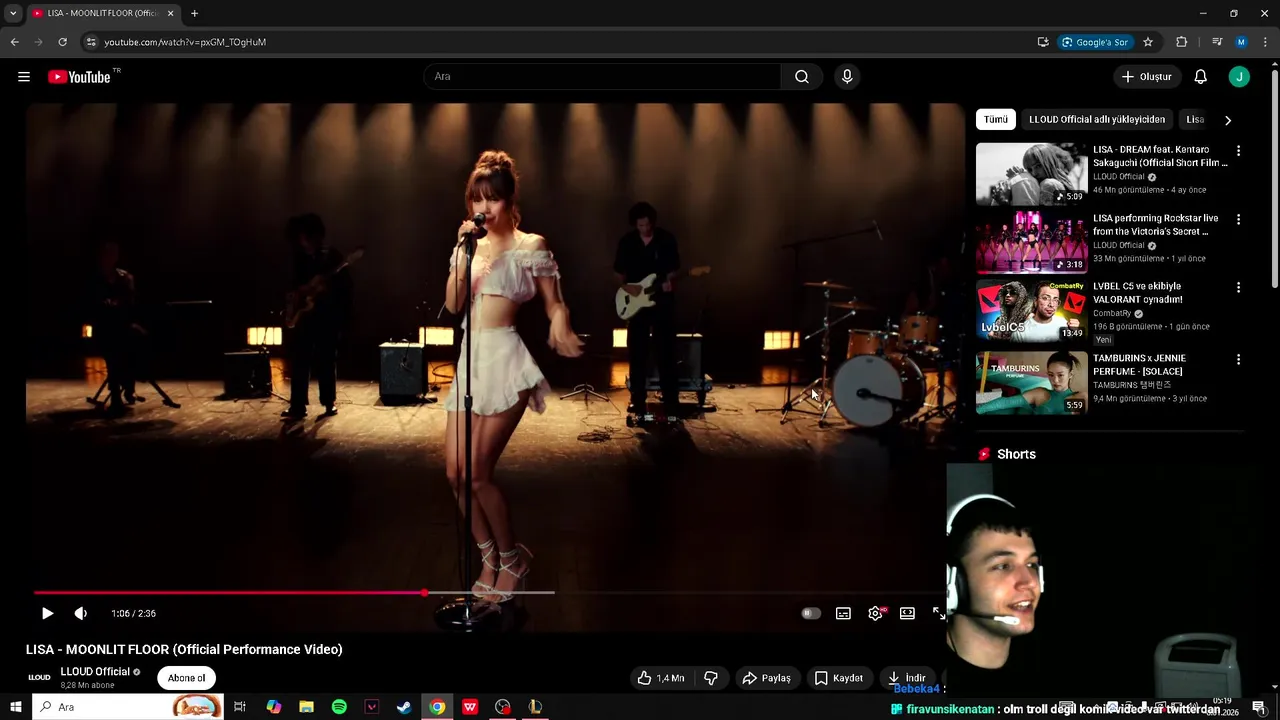Open File Explorer from taskbar

point(306,707)
